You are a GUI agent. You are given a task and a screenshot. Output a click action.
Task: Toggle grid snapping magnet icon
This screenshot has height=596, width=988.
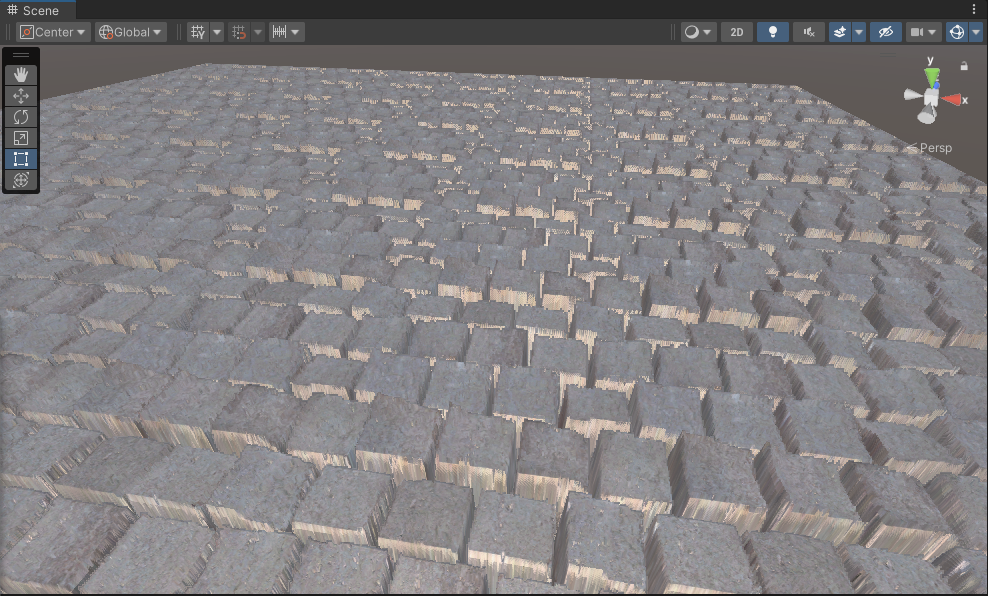tap(239, 32)
